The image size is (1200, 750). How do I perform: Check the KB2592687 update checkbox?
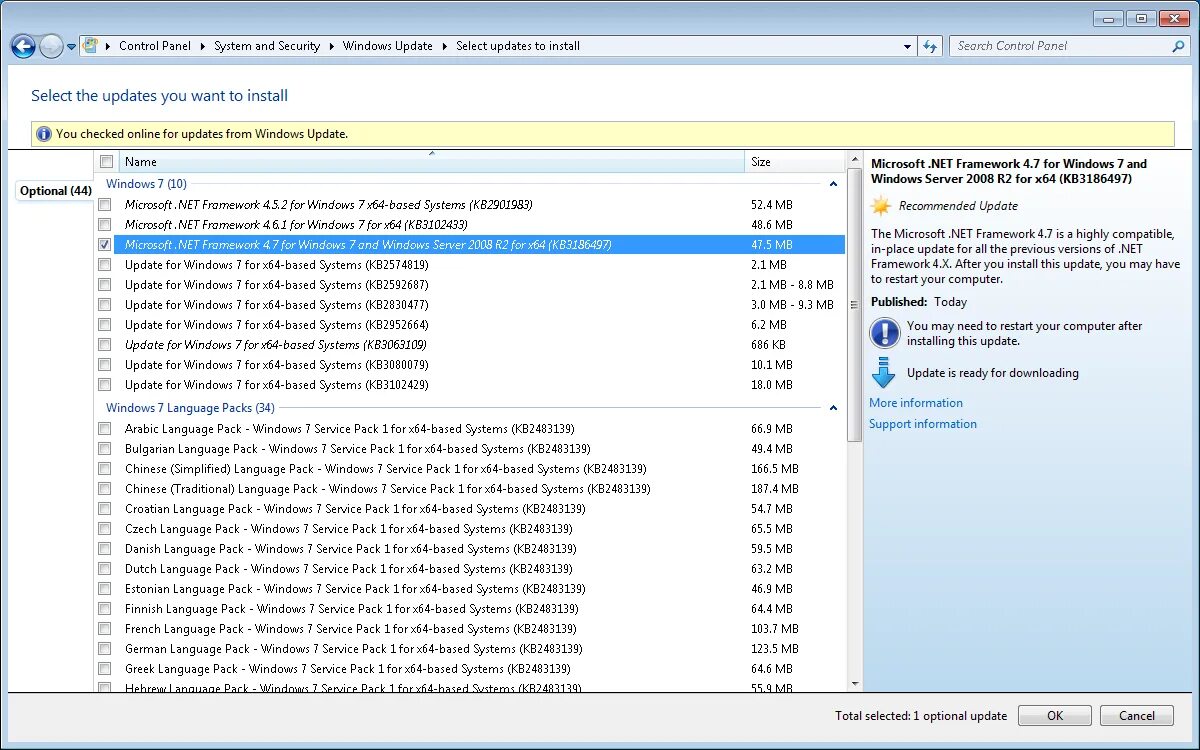tap(105, 285)
